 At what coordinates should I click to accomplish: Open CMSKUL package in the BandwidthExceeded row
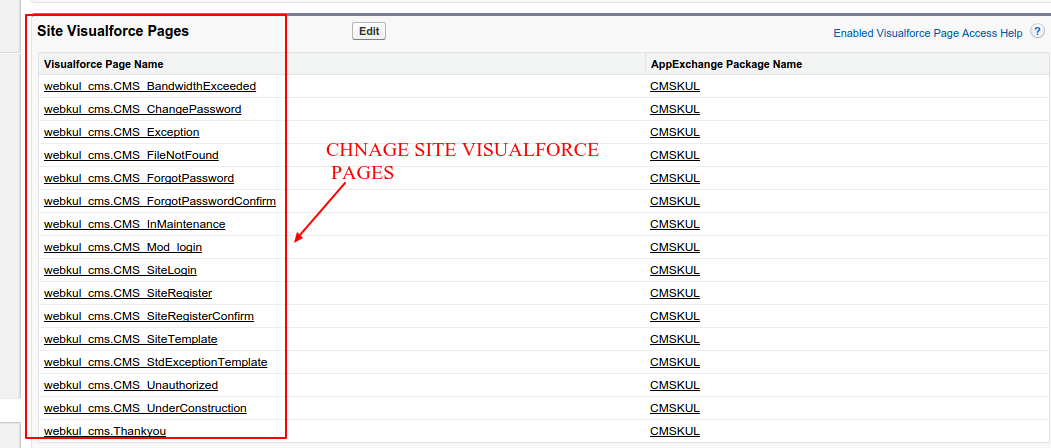(675, 86)
